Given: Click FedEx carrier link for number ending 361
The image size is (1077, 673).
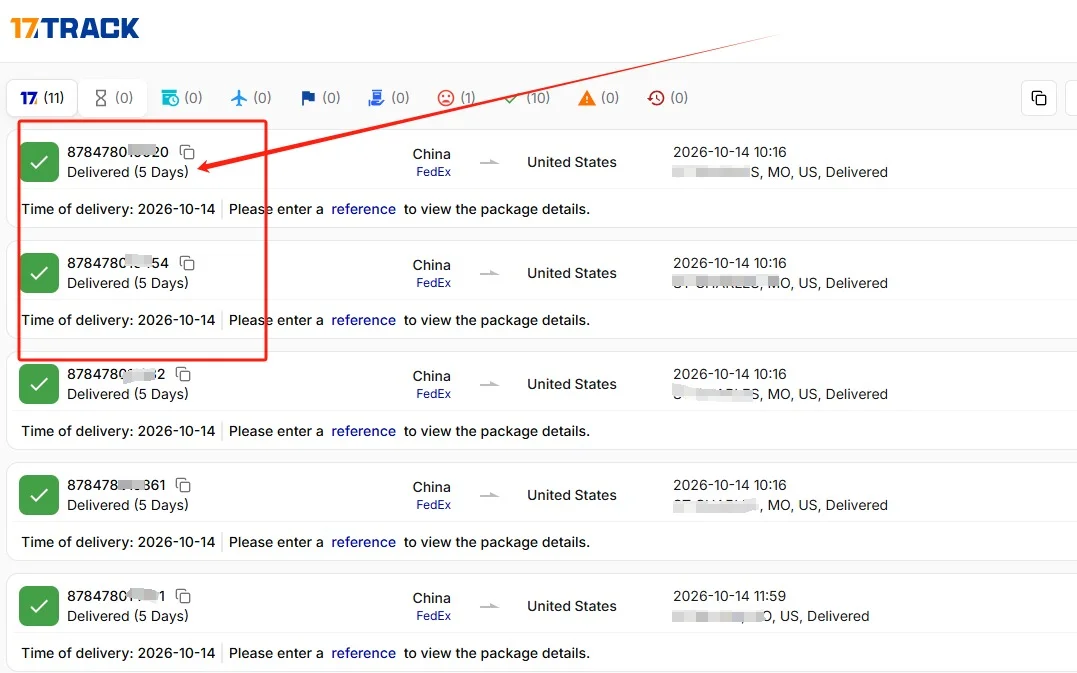Looking at the screenshot, I should point(433,505).
